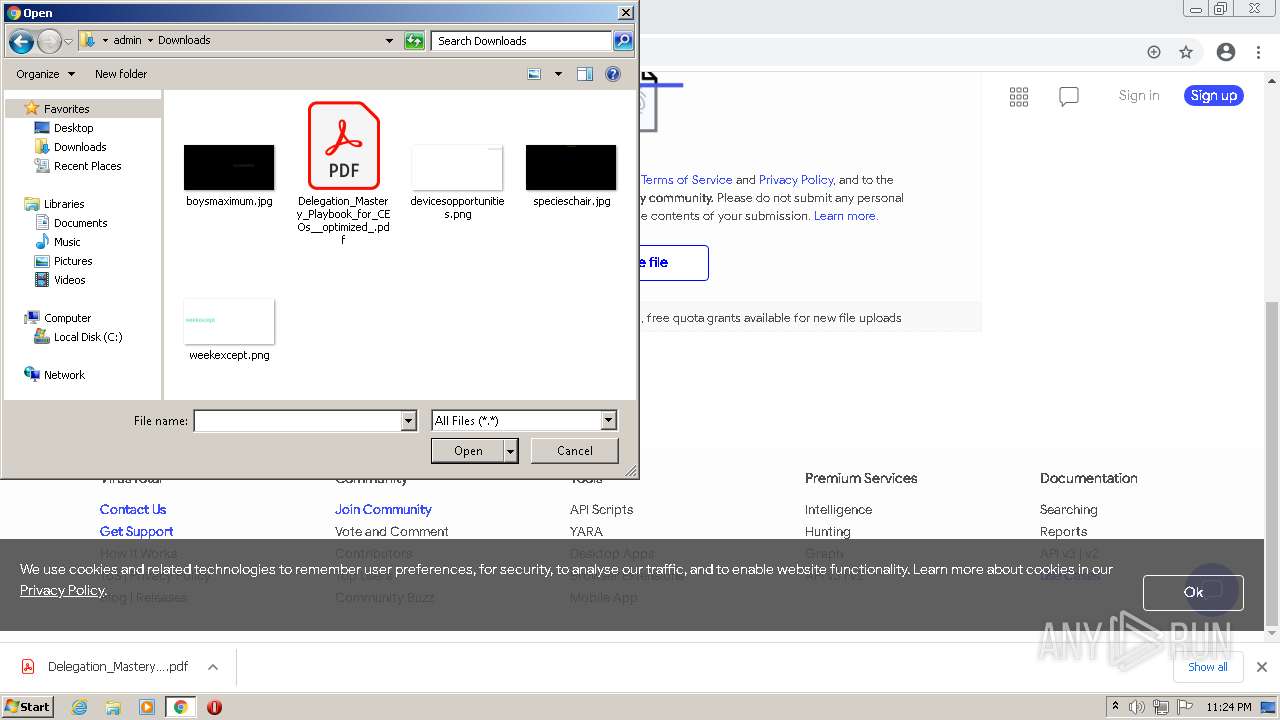Change view with the views icon
Image resolution: width=1280 pixels, height=720 pixels.
534,74
